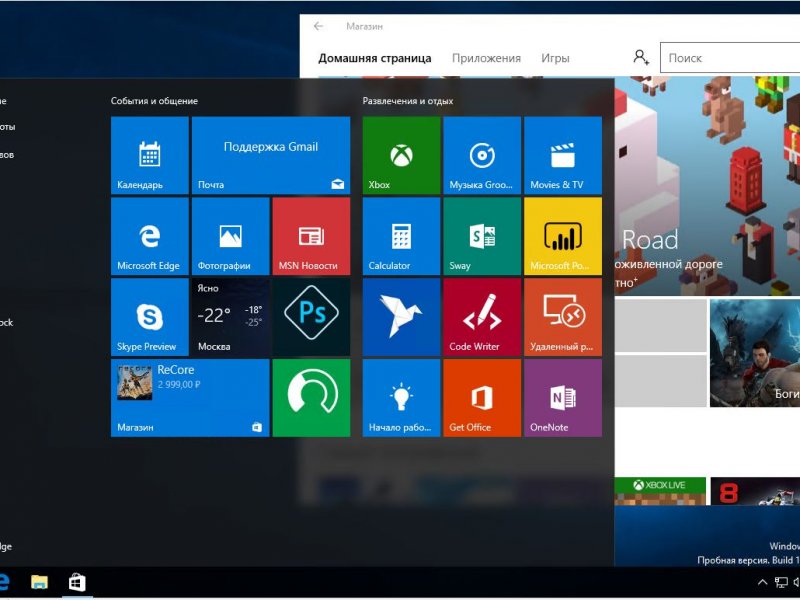This screenshot has height=600, width=800.
Task: Open the Удаленный рабочий стол tile
Action: click(563, 317)
